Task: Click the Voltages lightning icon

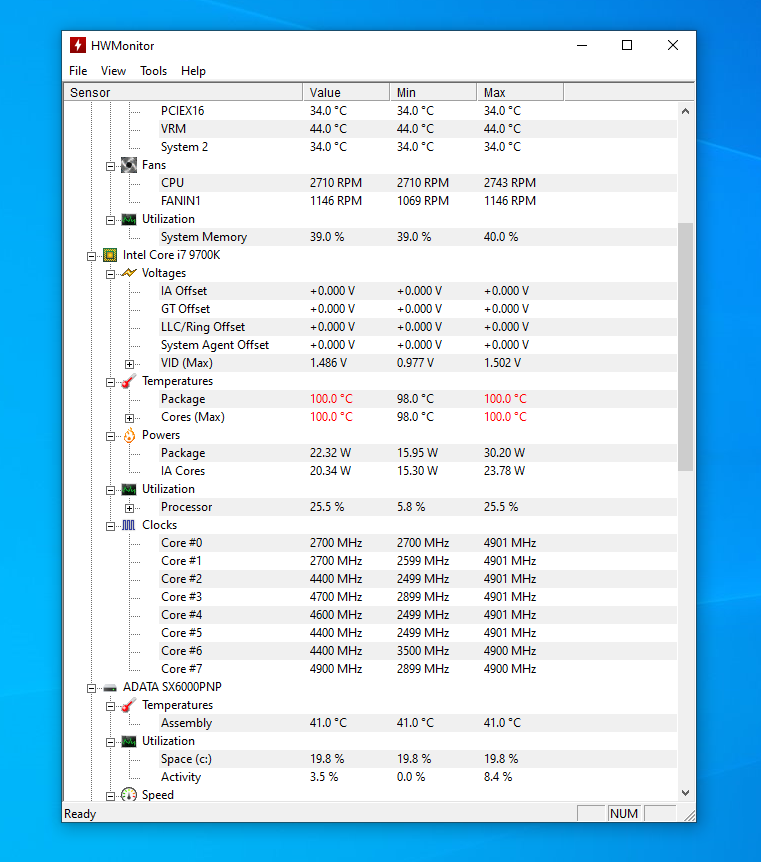Action: pyautogui.click(x=129, y=273)
